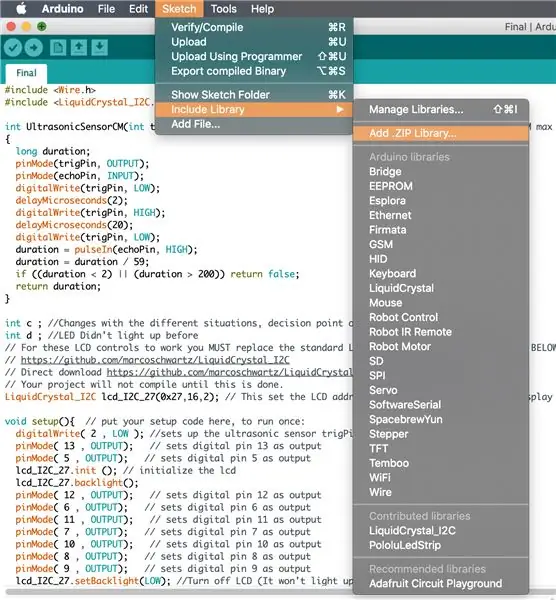Image resolution: width=556 pixels, height=600 pixels.
Task: Include the Robot IR Remote library
Action: tap(441, 332)
